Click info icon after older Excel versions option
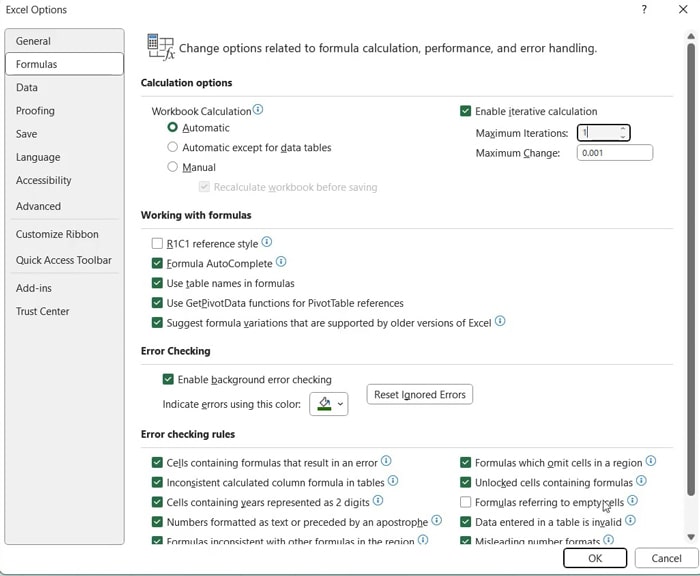Screen dimensions: 700x576 click(500, 322)
